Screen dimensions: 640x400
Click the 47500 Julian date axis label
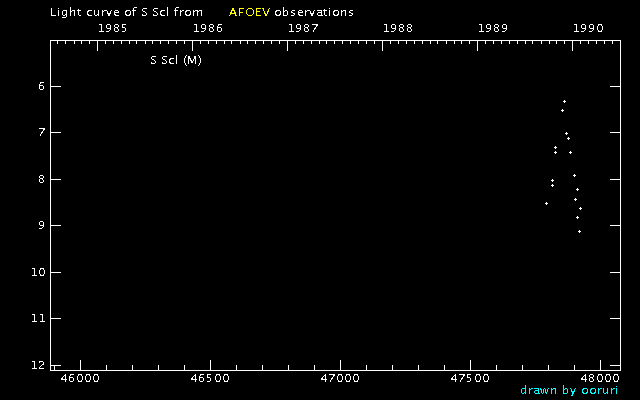(x=470, y=378)
